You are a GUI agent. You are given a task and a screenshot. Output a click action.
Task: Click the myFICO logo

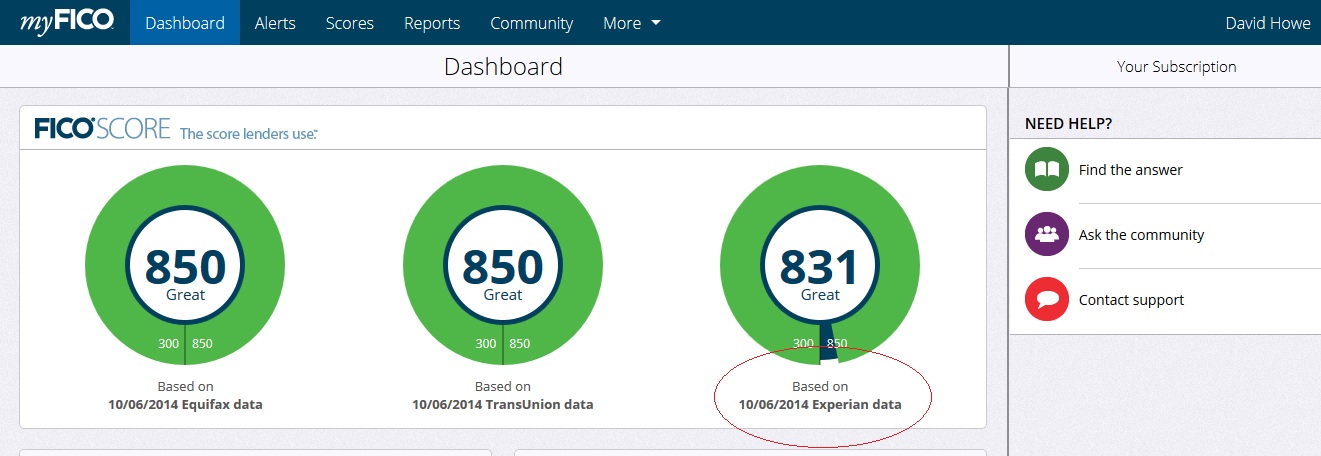65,21
